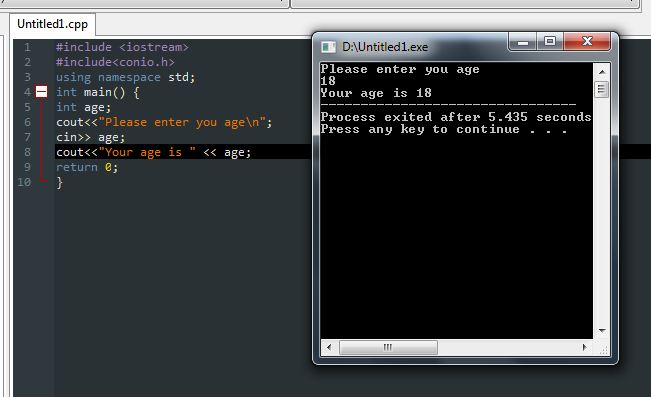651x397 pixels.
Task: Click the console window icon in its title bar
Action: [x=328, y=47]
